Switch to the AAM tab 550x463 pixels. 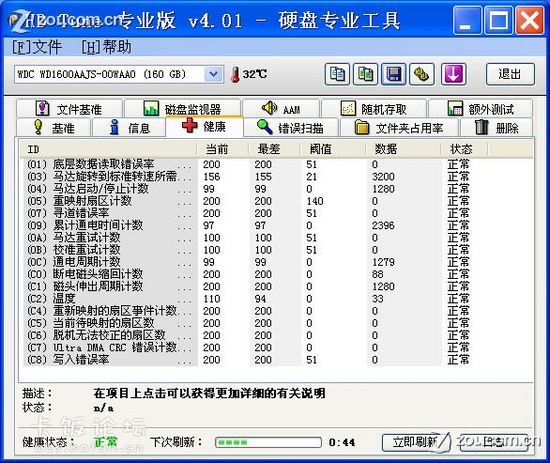[x=281, y=109]
